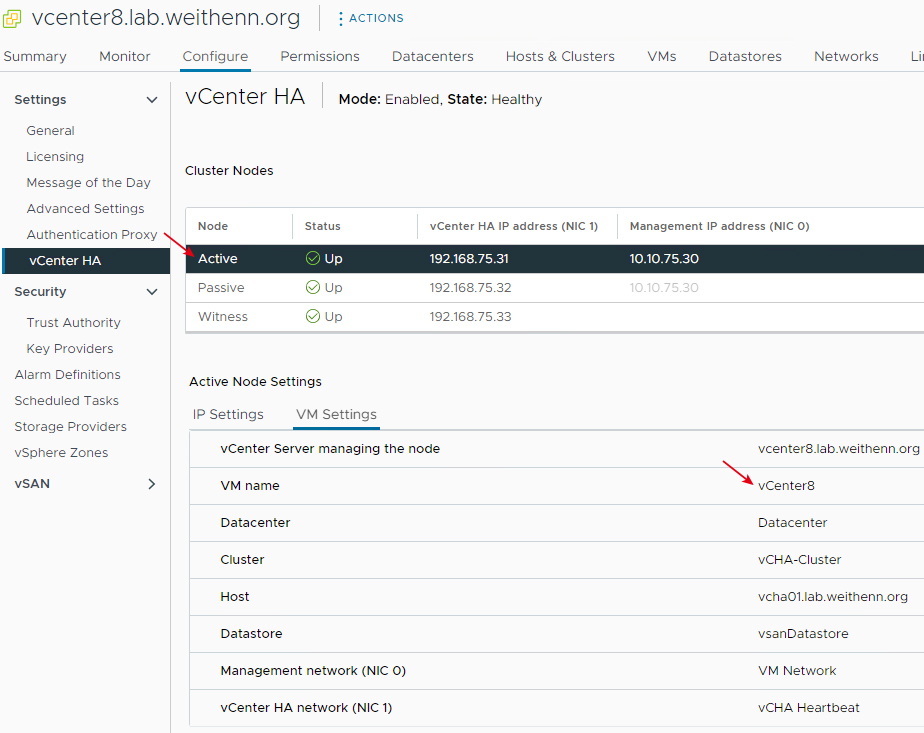The width and height of the screenshot is (924, 733).
Task: Click the VM name value vCenter8
Action: point(786,486)
